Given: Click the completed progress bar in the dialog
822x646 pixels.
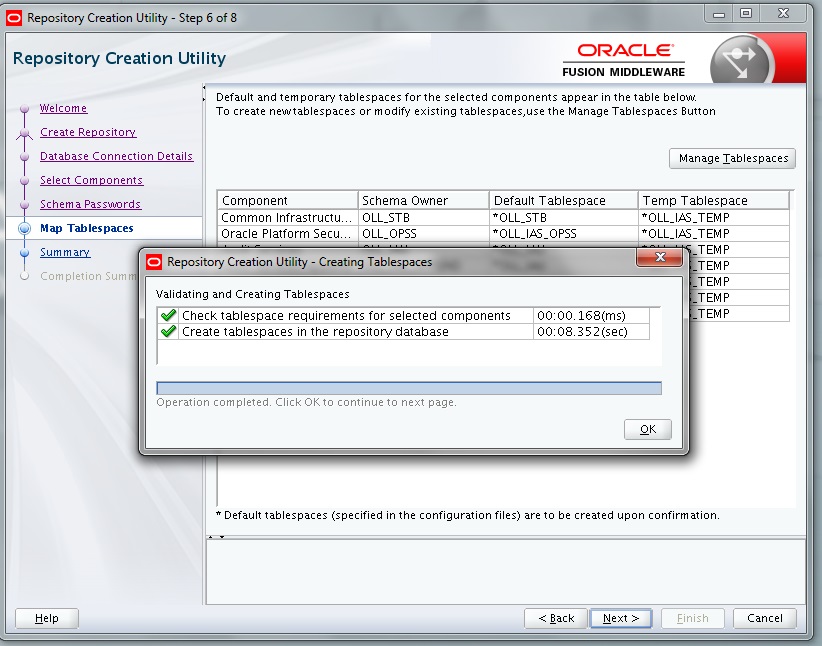Looking at the screenshot, I should [409, 388].
